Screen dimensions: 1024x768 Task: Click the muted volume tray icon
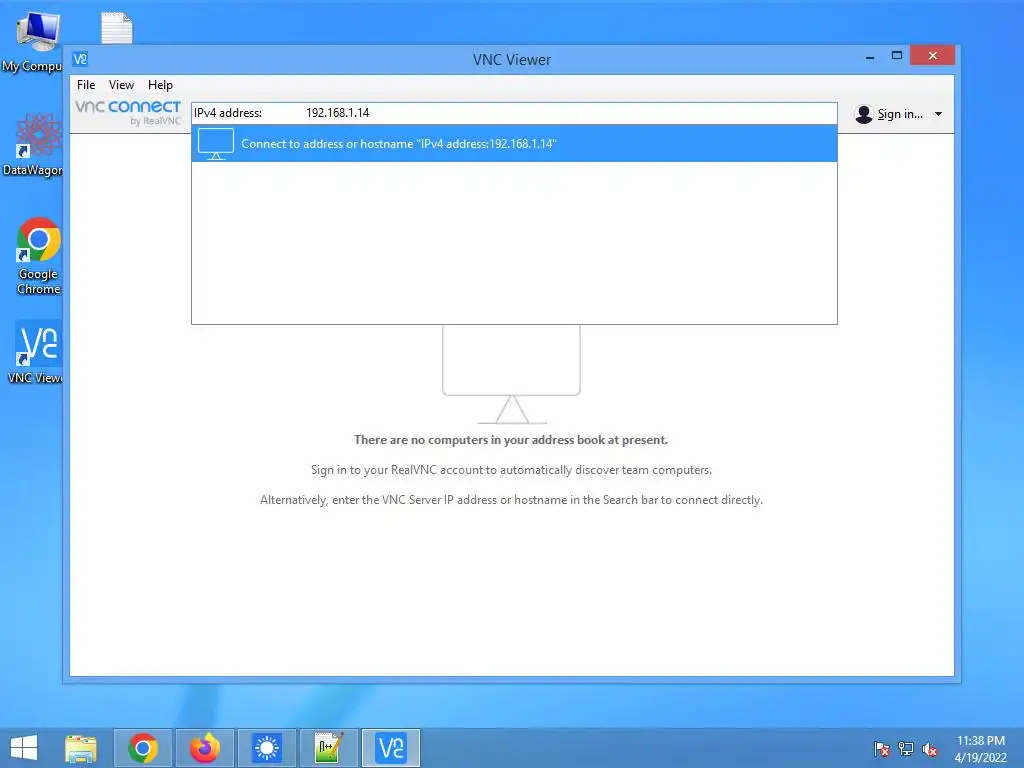[x=930, y=748]
